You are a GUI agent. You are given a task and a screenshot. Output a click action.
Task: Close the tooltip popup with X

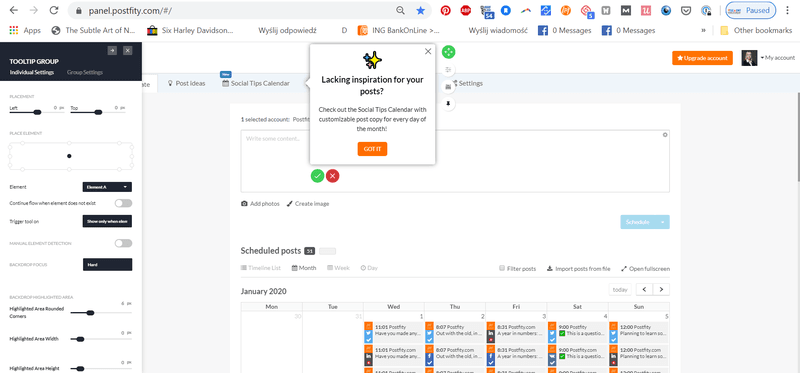(428, 51)
